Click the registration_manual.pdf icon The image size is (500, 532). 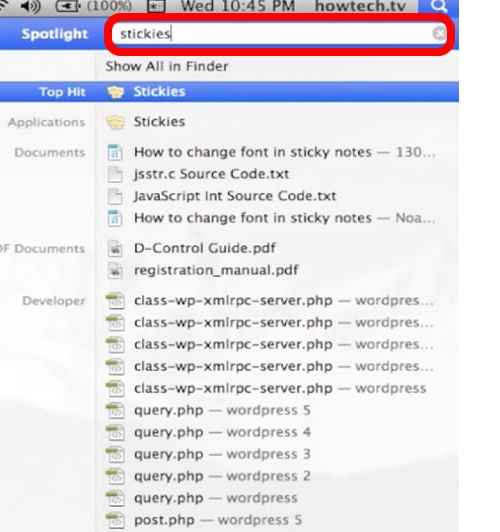coord(115,271)
